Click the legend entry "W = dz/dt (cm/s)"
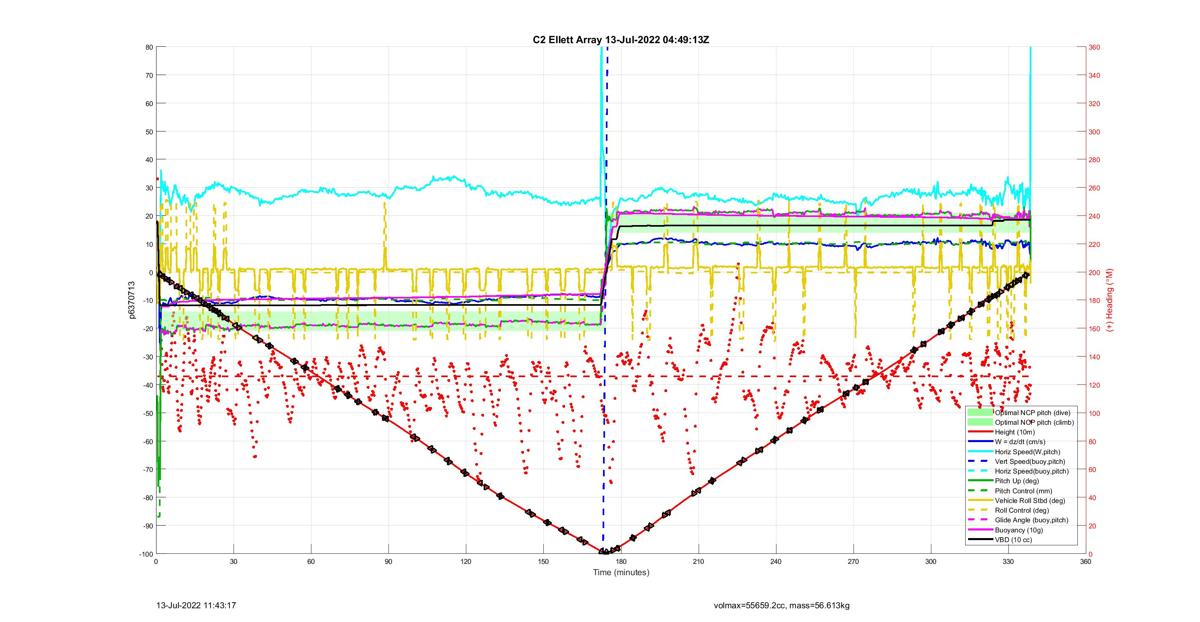Image resolution: width=1200 pixels, height=622 pixels. point(1021,441)
